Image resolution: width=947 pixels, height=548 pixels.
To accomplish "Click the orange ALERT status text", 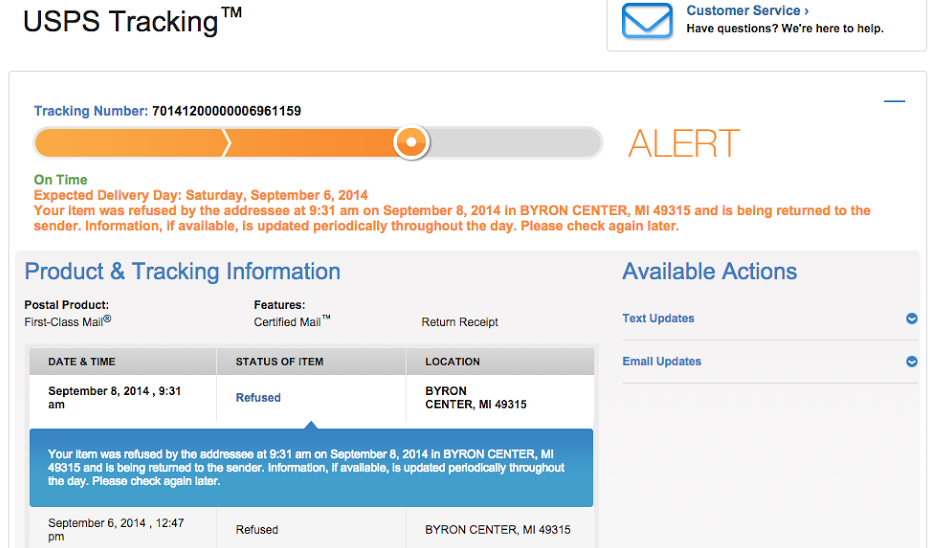I will tap(684, 144).
